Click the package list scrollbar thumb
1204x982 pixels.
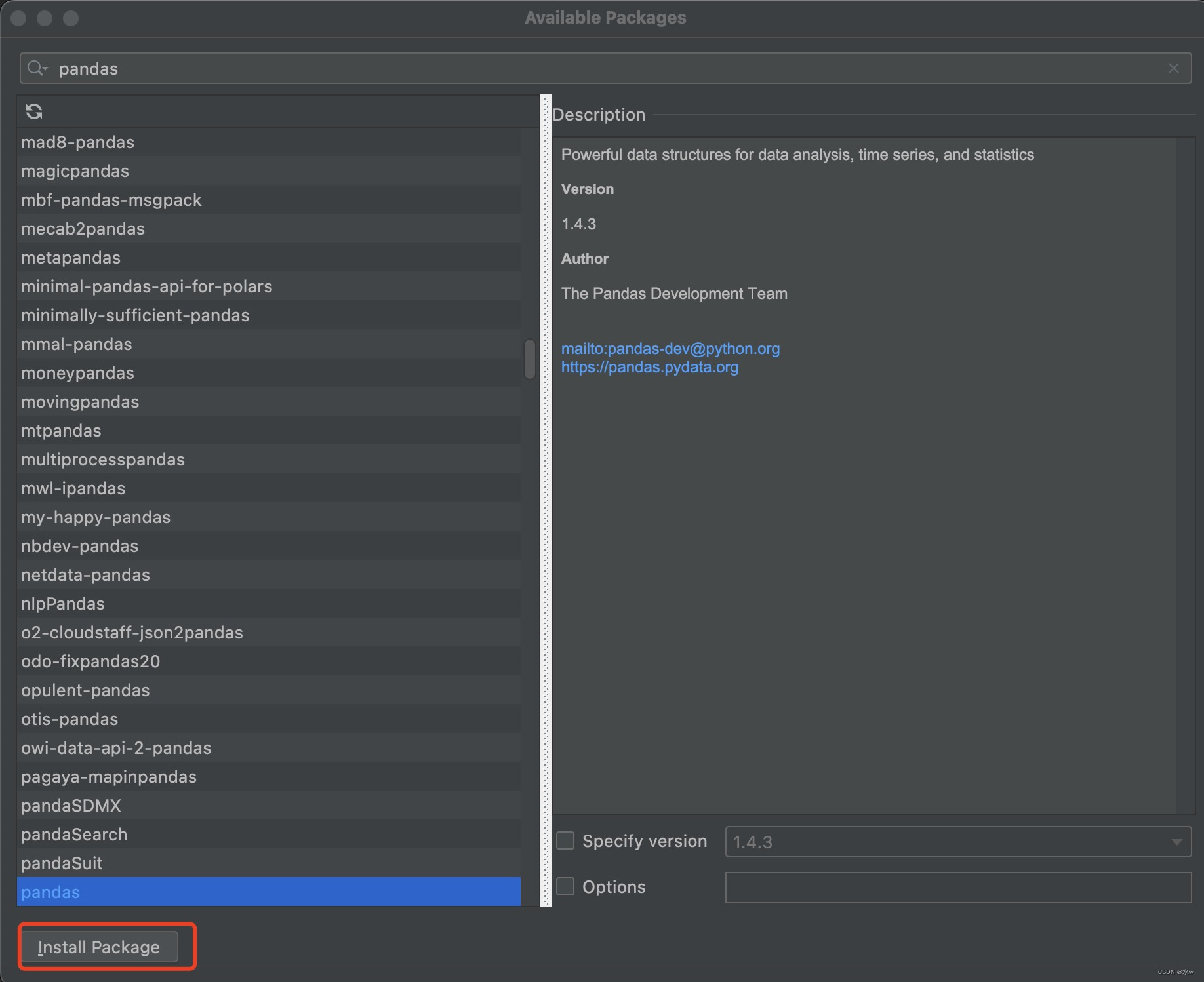coord(530,359)
